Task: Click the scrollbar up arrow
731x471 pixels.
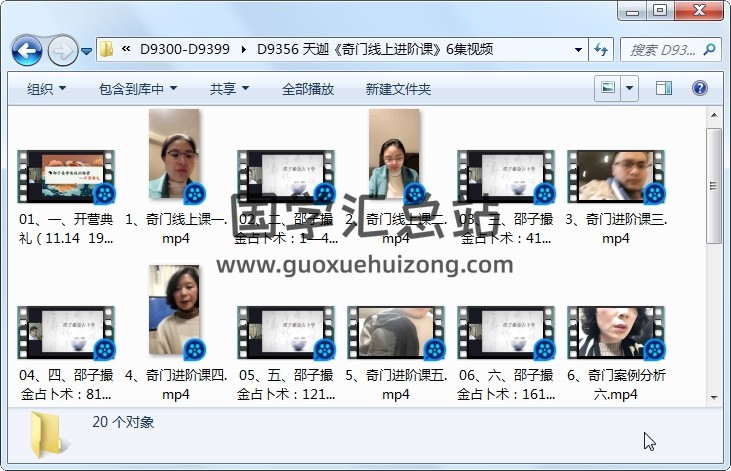Action: coord(714,115)
